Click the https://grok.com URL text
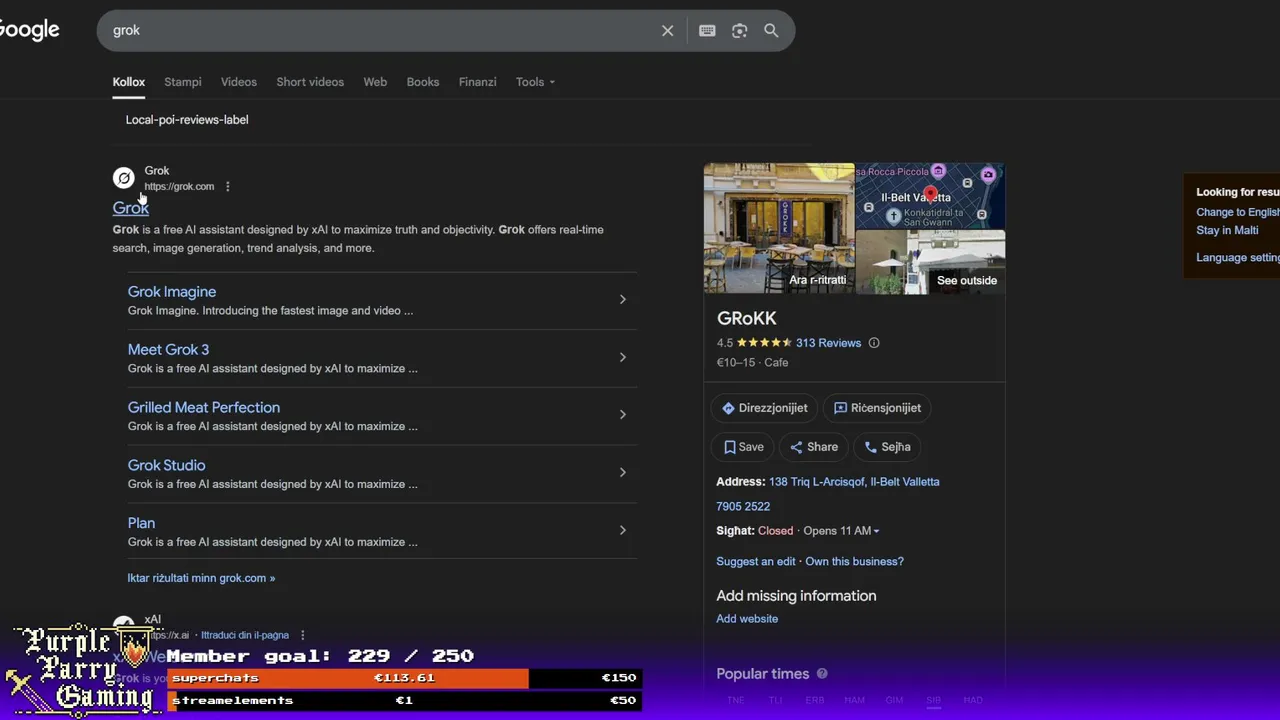The height and width of the screenshot is (720, 1280). pyautogui.click(x=179, y=187)
